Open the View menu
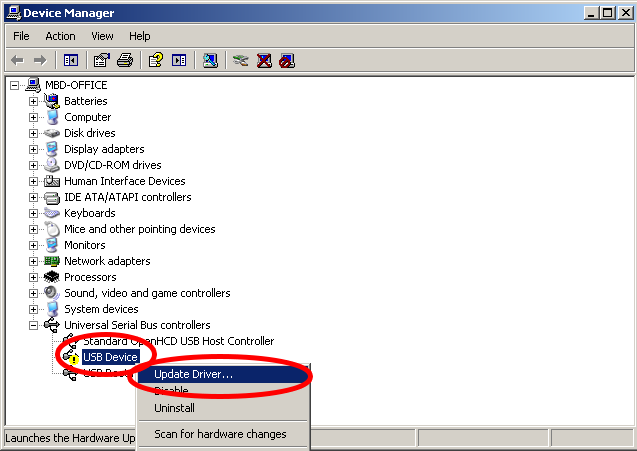Image resolution: width=637 pixels, height=451 pixels. (102, 36)
